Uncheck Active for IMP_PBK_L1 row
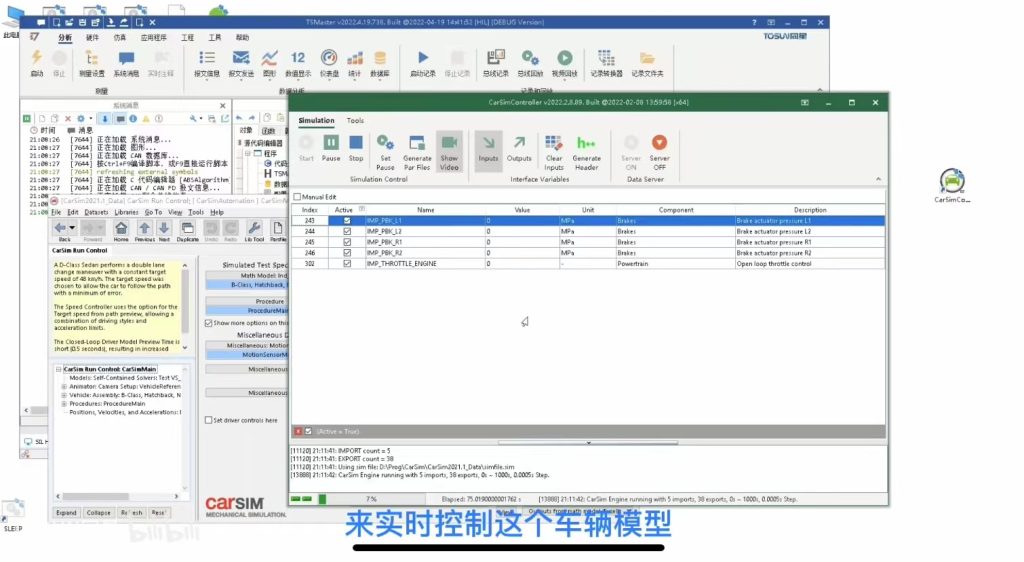 (347, 221)
